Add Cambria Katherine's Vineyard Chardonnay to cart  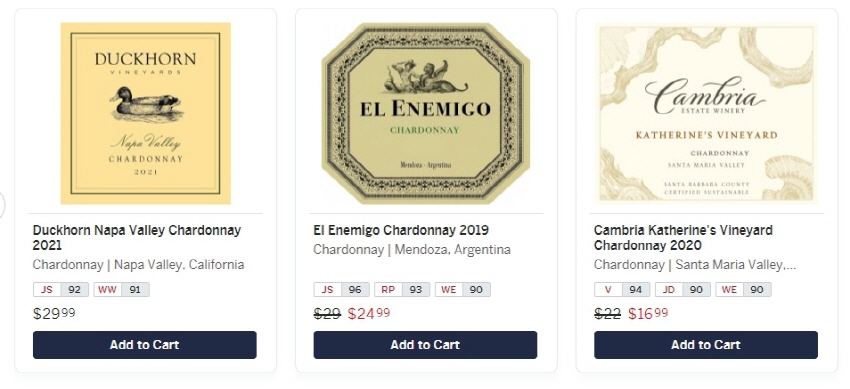(706, 345)
